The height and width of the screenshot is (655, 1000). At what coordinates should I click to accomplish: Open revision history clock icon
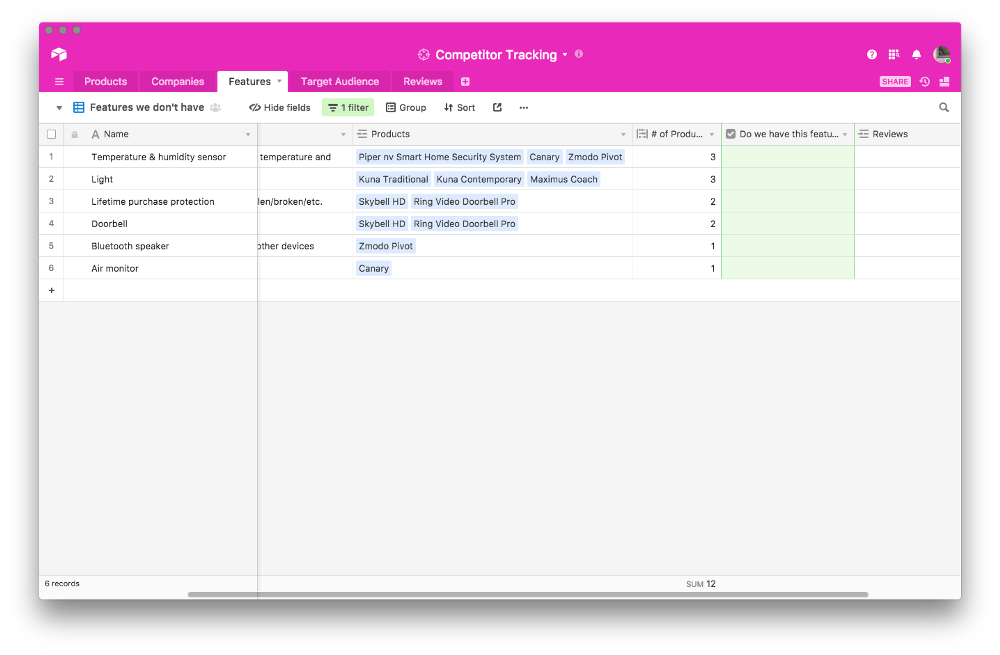pyautogui.click(x=925, y=82)
